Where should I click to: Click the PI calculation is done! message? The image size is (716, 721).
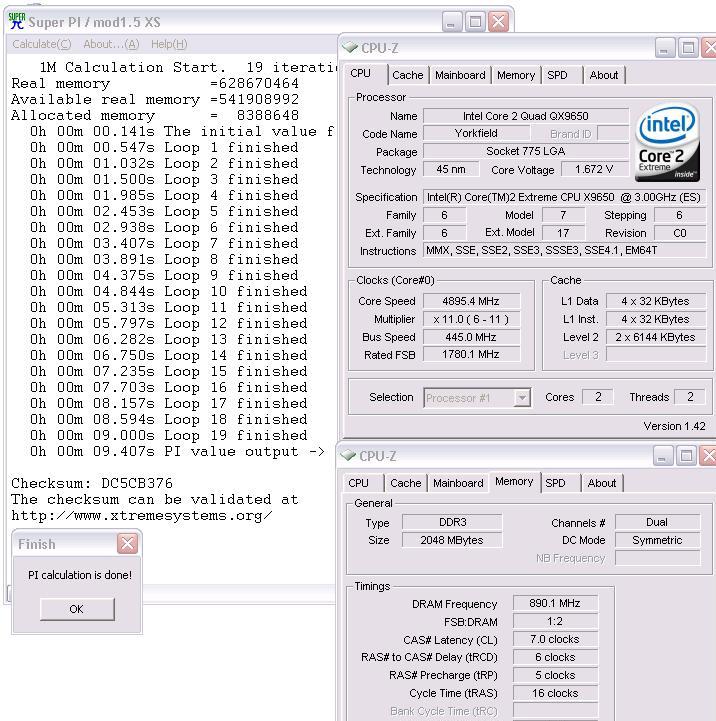pyautogui.click(x=80, y=575)
